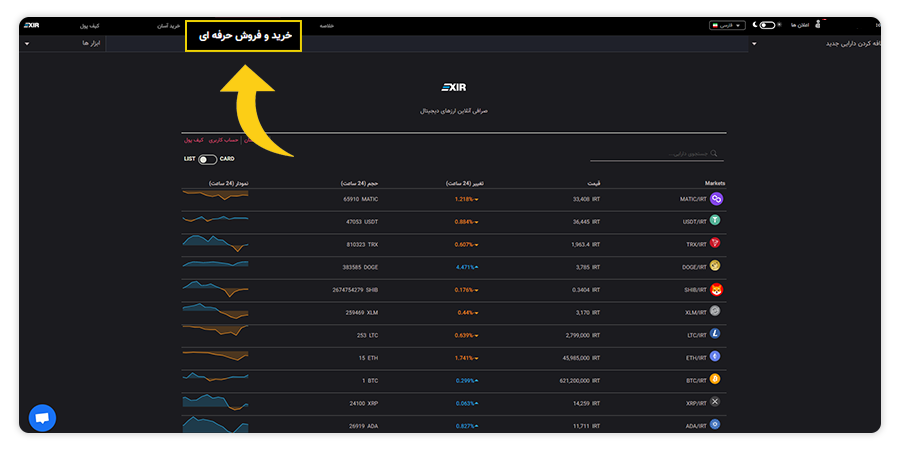The width and height of the screenshot is (900, 450).
Task: Click the MATIC coin icon
Action: [716, 199]
